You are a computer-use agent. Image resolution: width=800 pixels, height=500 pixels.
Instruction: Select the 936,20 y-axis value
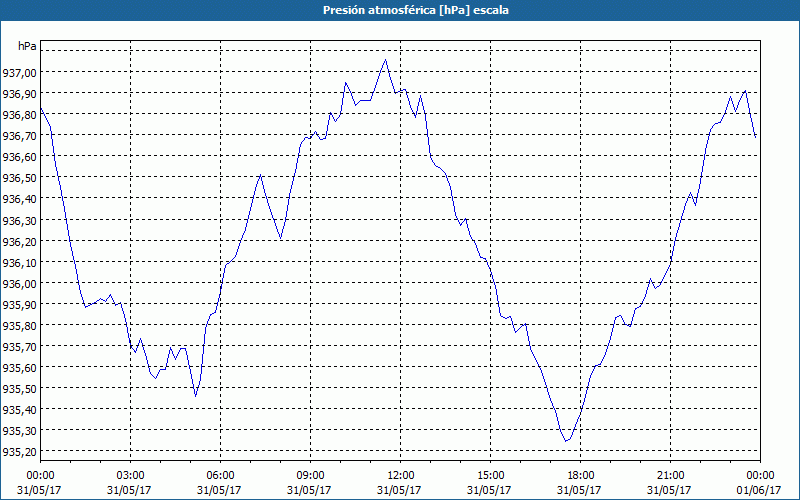click(x=20, y=241)
